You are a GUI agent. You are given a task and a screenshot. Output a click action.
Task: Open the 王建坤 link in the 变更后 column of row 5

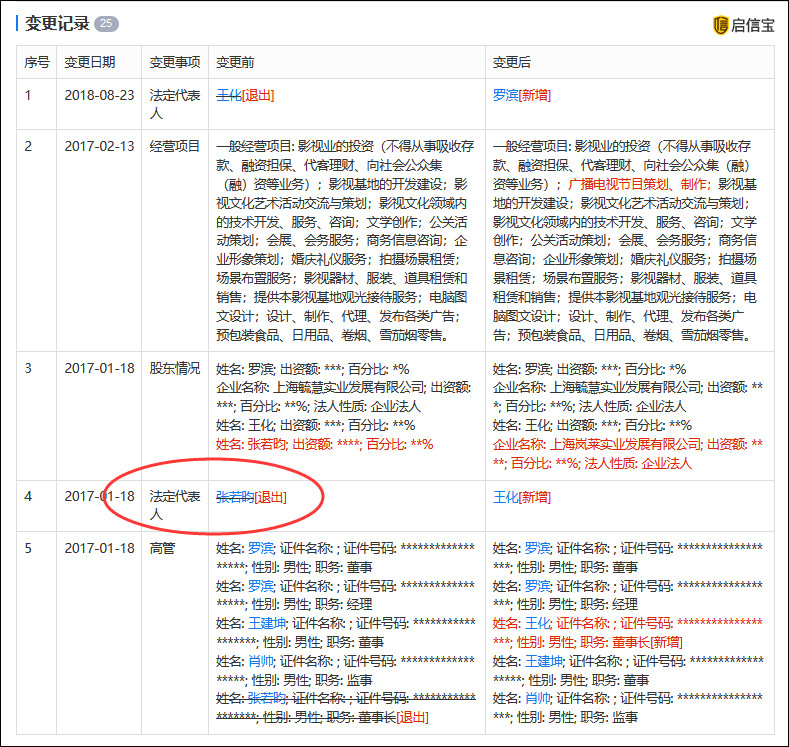pos(544,660)
